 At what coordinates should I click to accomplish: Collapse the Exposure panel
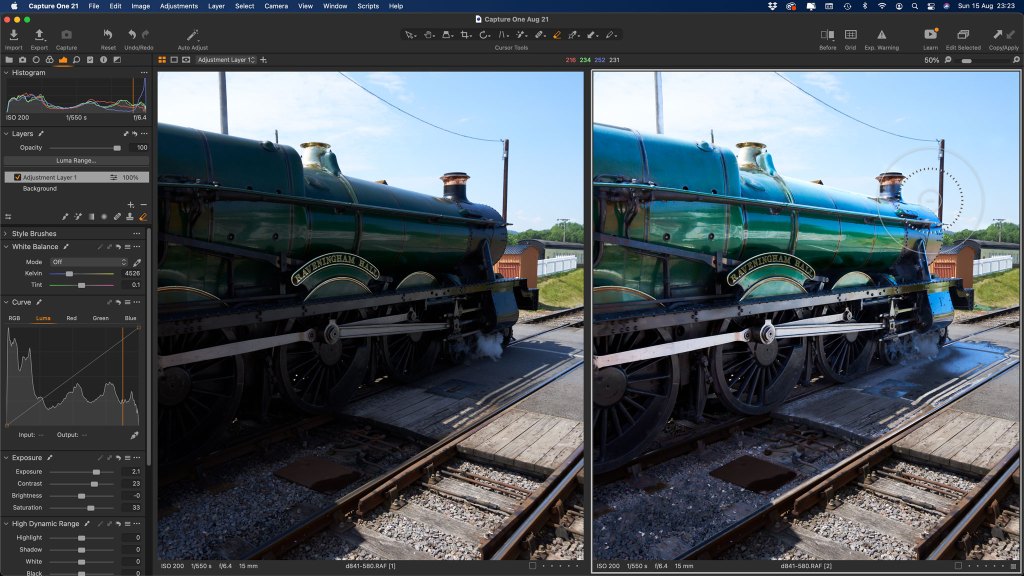(x=6, y=458)
